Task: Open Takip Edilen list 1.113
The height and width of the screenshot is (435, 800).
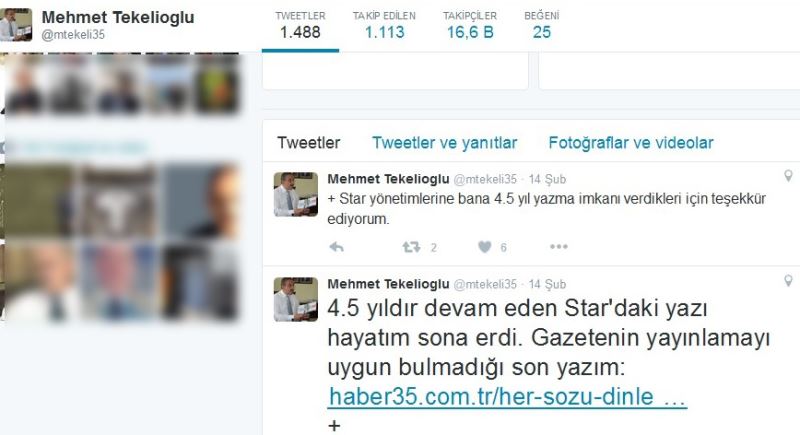Action: coord(384,25)
